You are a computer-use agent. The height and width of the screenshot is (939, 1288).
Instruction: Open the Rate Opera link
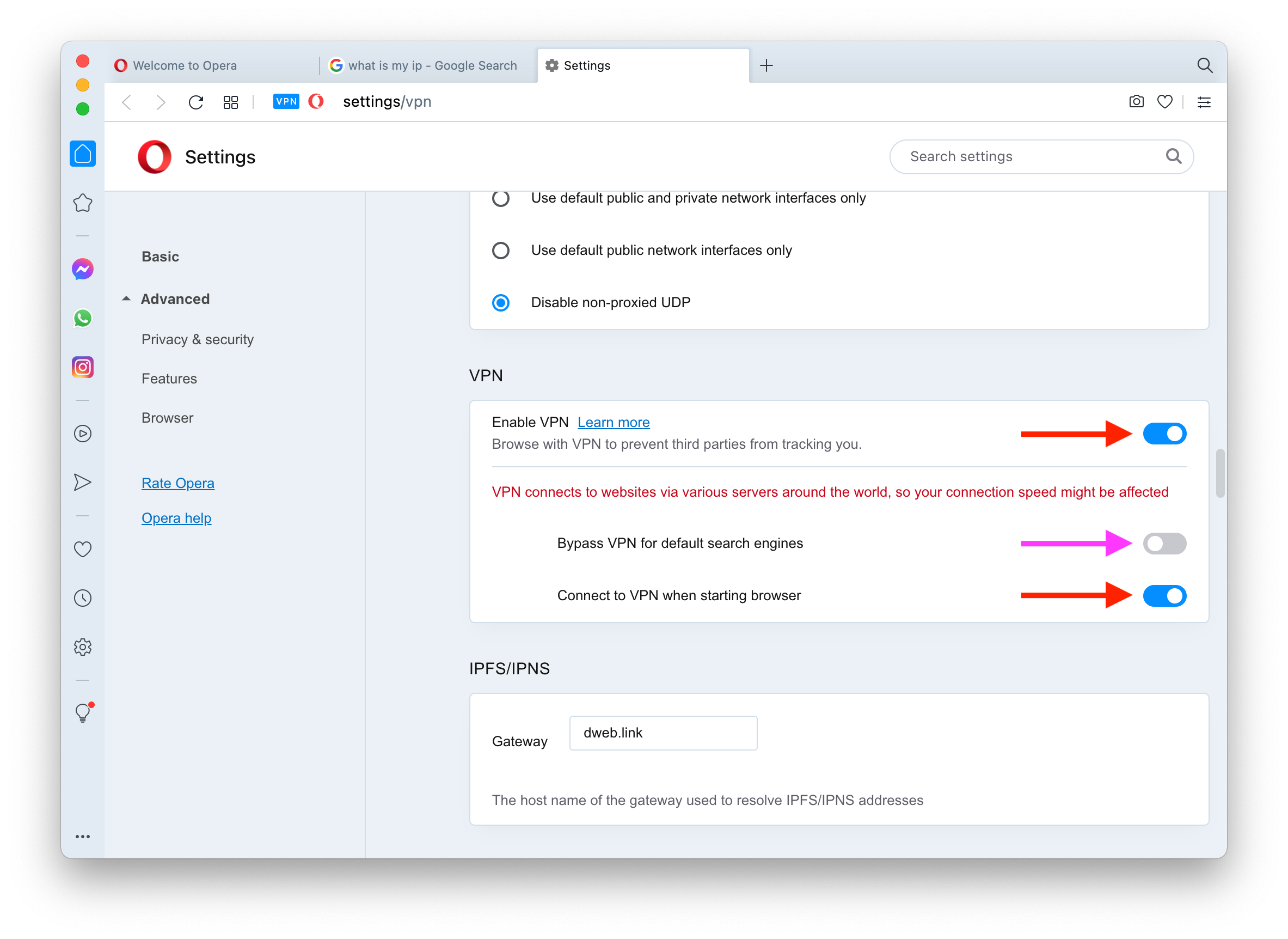(x=178, y=483)
